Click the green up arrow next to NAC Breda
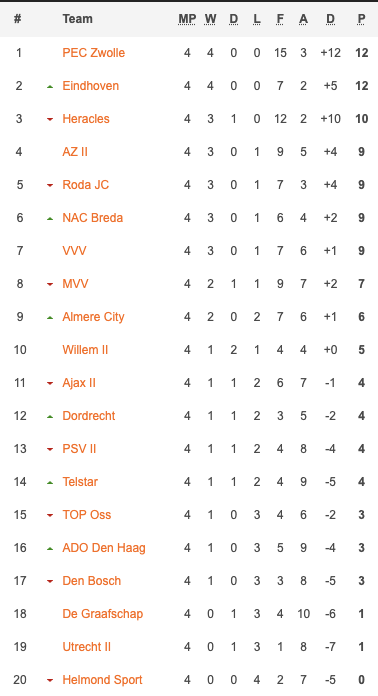Screen dimensions: 378x696 (50, 218)
